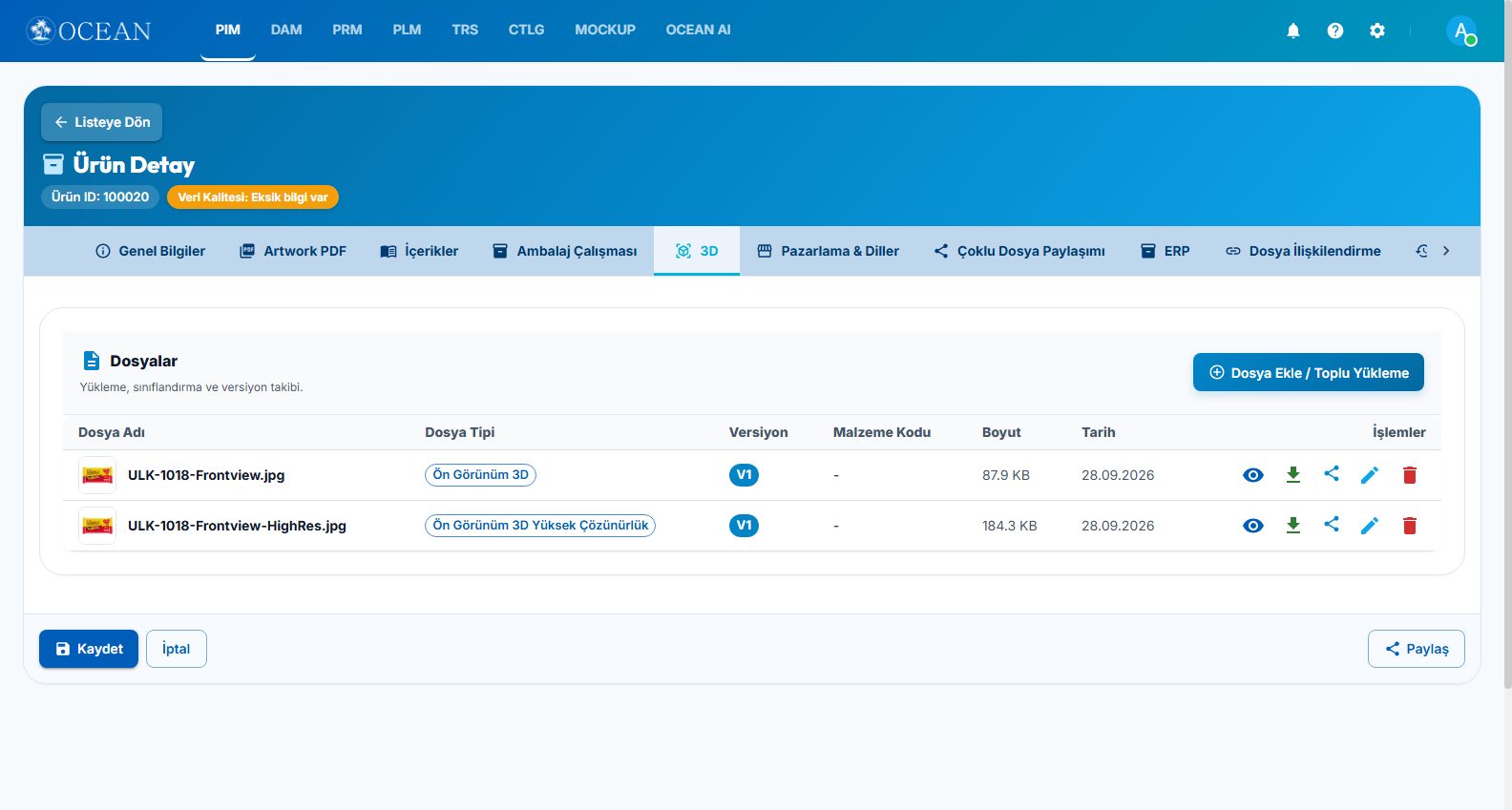Image resolution: width=1512 pixels, height=810 pixels.
Task: Switch to Genel Bilgiler tab
Action: click(150, 251)
